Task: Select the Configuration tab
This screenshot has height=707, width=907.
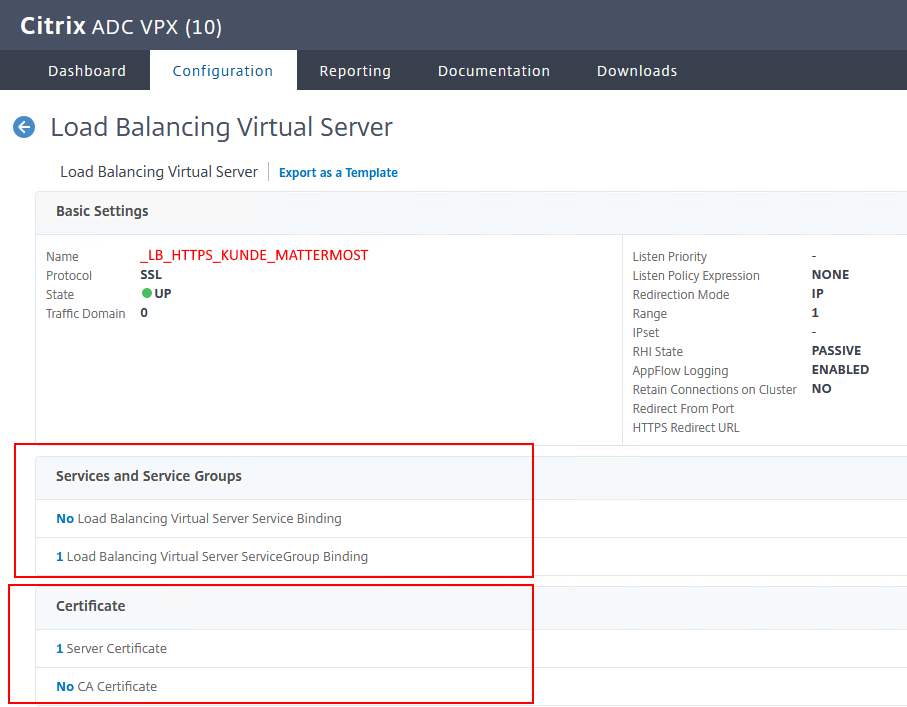Action: click(x=223, y=71)
